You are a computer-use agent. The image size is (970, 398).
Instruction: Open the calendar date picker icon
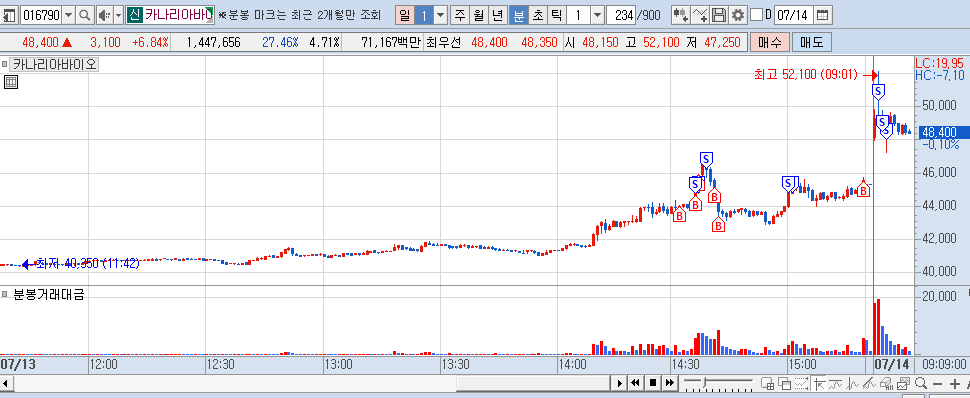pos(822,15)
